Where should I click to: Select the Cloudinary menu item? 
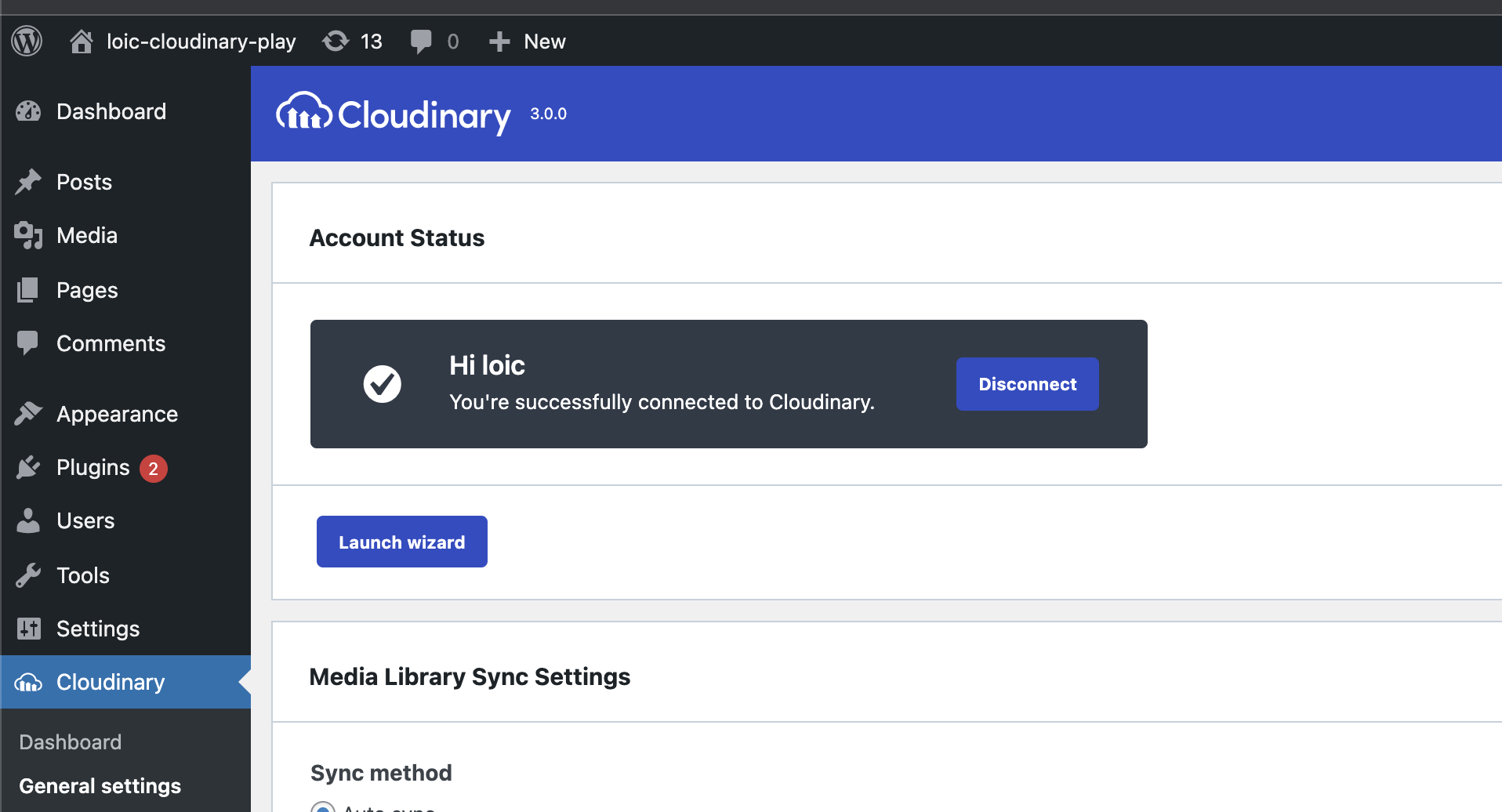pos(125,682)
